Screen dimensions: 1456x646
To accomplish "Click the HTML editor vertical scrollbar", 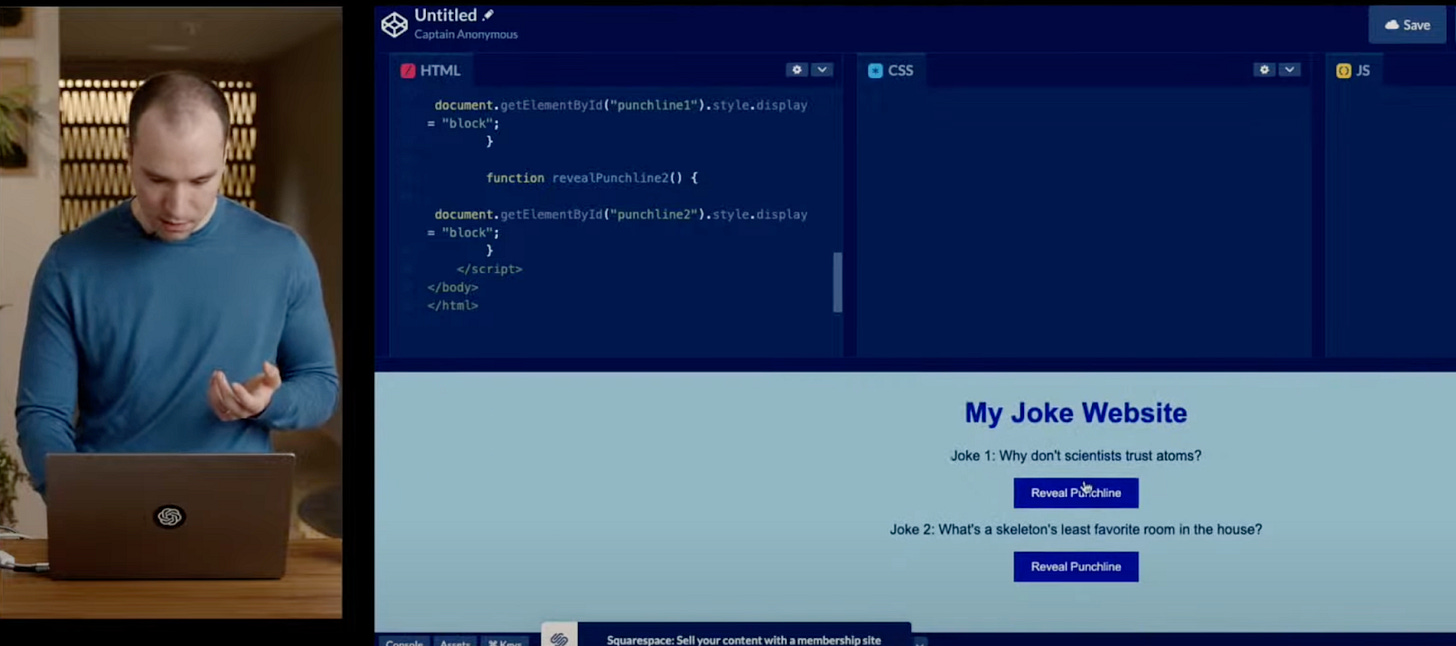I will [x=837, y=282].
